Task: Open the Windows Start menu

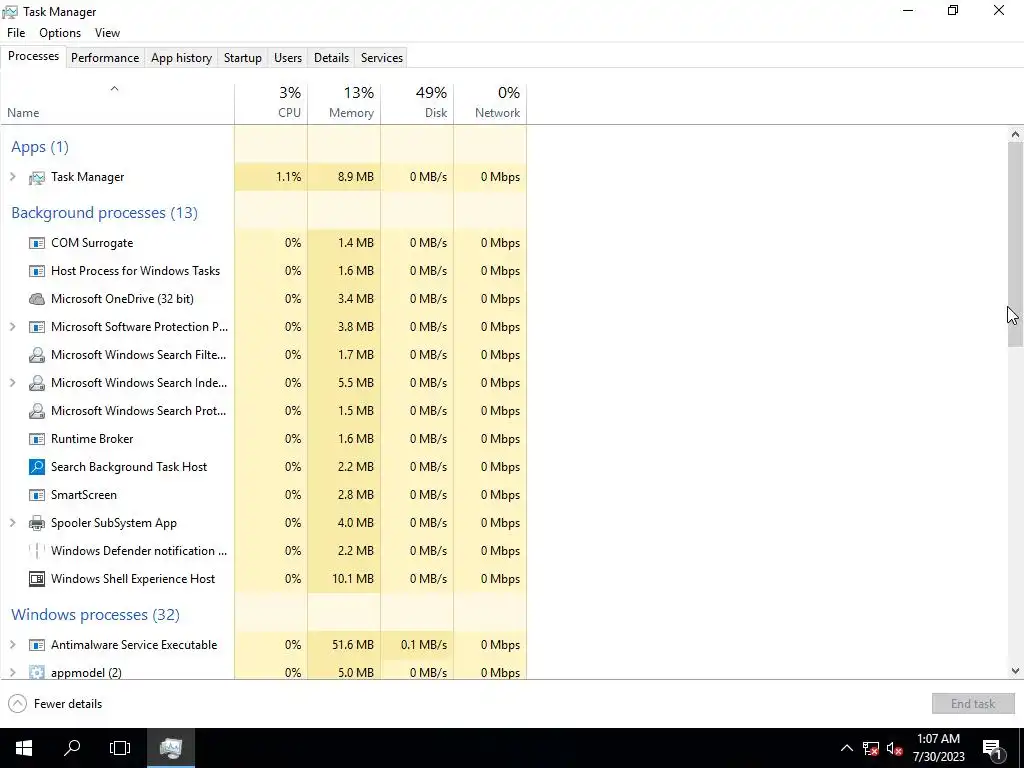Action: coord(24,748)
